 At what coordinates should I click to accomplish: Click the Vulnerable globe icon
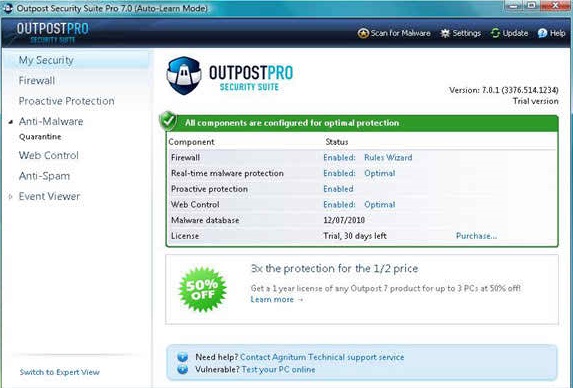[182, 369]
